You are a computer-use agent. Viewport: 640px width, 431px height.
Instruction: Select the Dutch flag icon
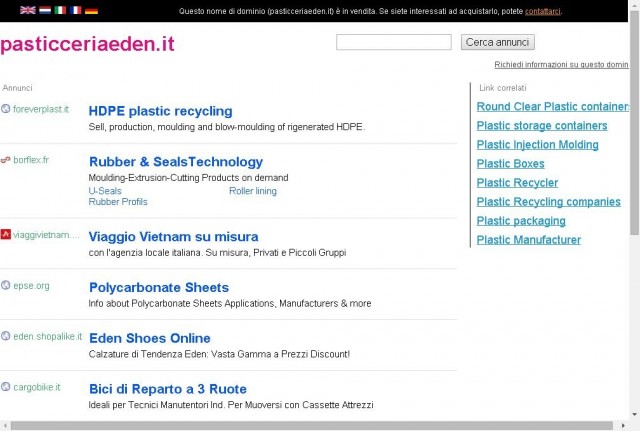pos(45,10)
